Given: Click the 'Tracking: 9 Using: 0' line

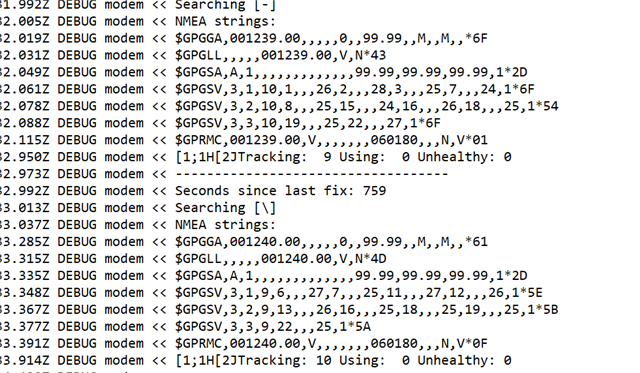Looking at the screenshot, I should tap(256, 157).
